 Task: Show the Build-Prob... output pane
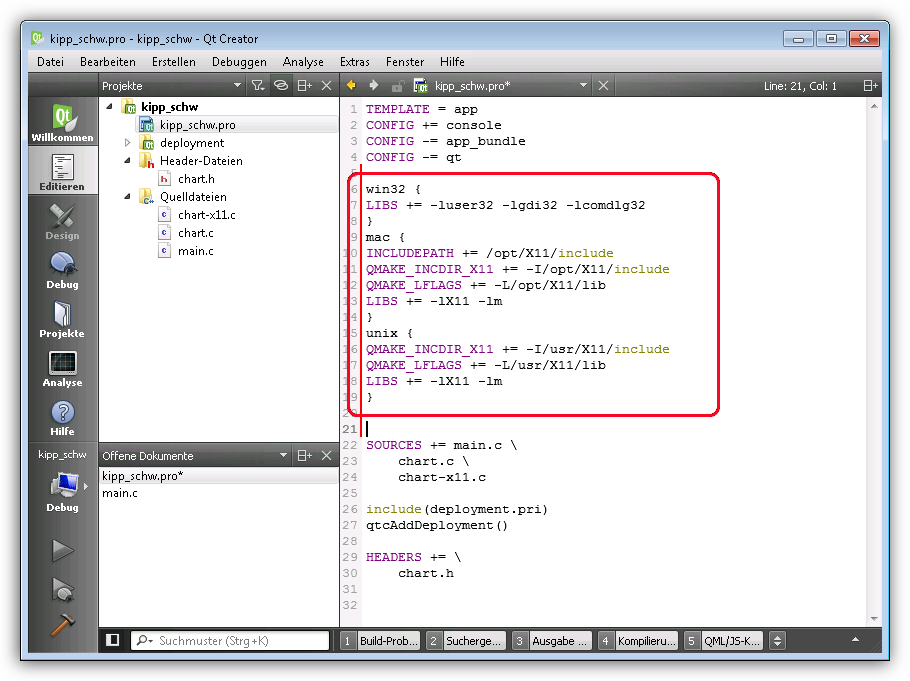pos(380,641)
